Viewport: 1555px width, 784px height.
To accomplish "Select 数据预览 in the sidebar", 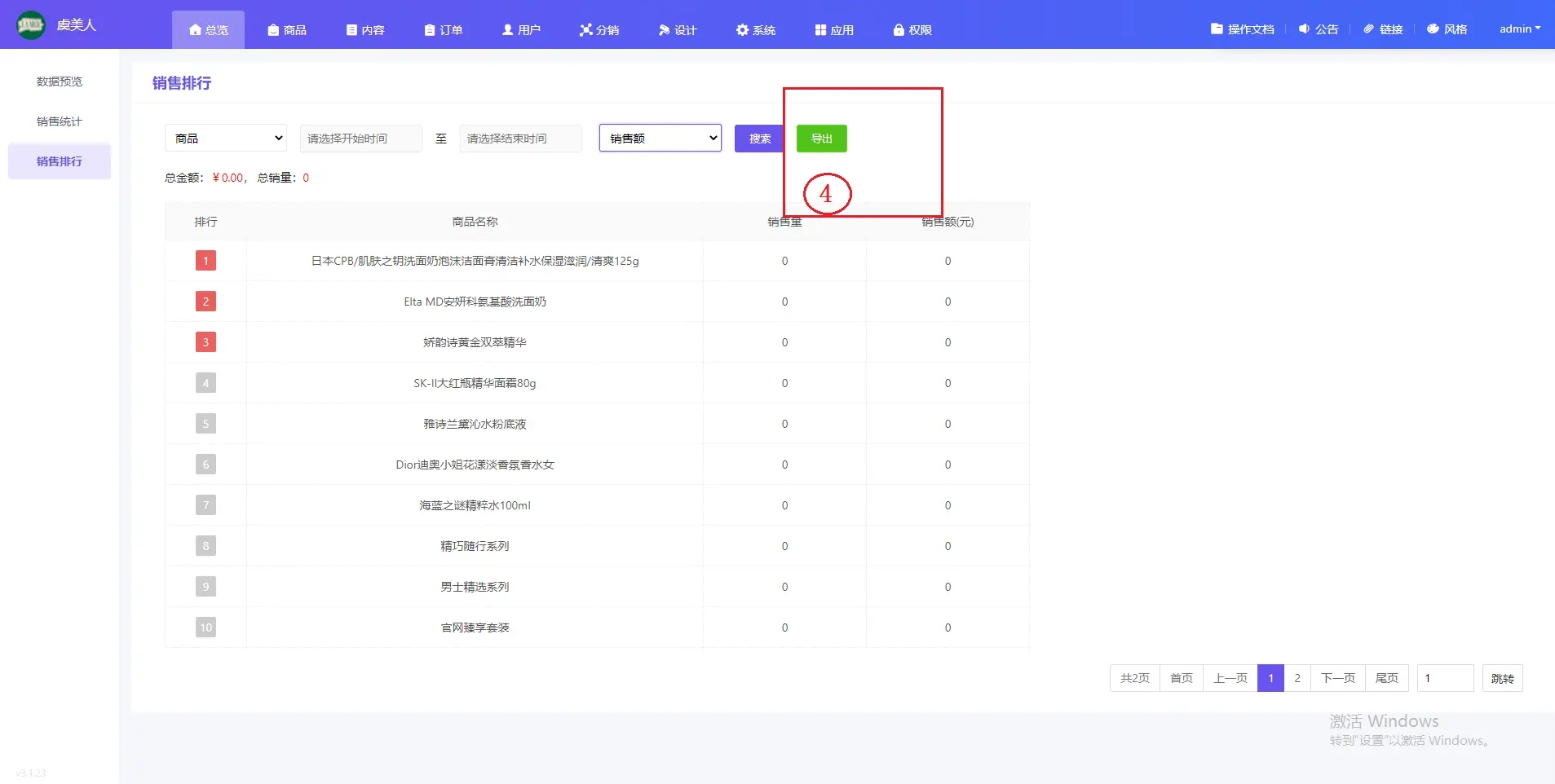I will click(60, 81).
